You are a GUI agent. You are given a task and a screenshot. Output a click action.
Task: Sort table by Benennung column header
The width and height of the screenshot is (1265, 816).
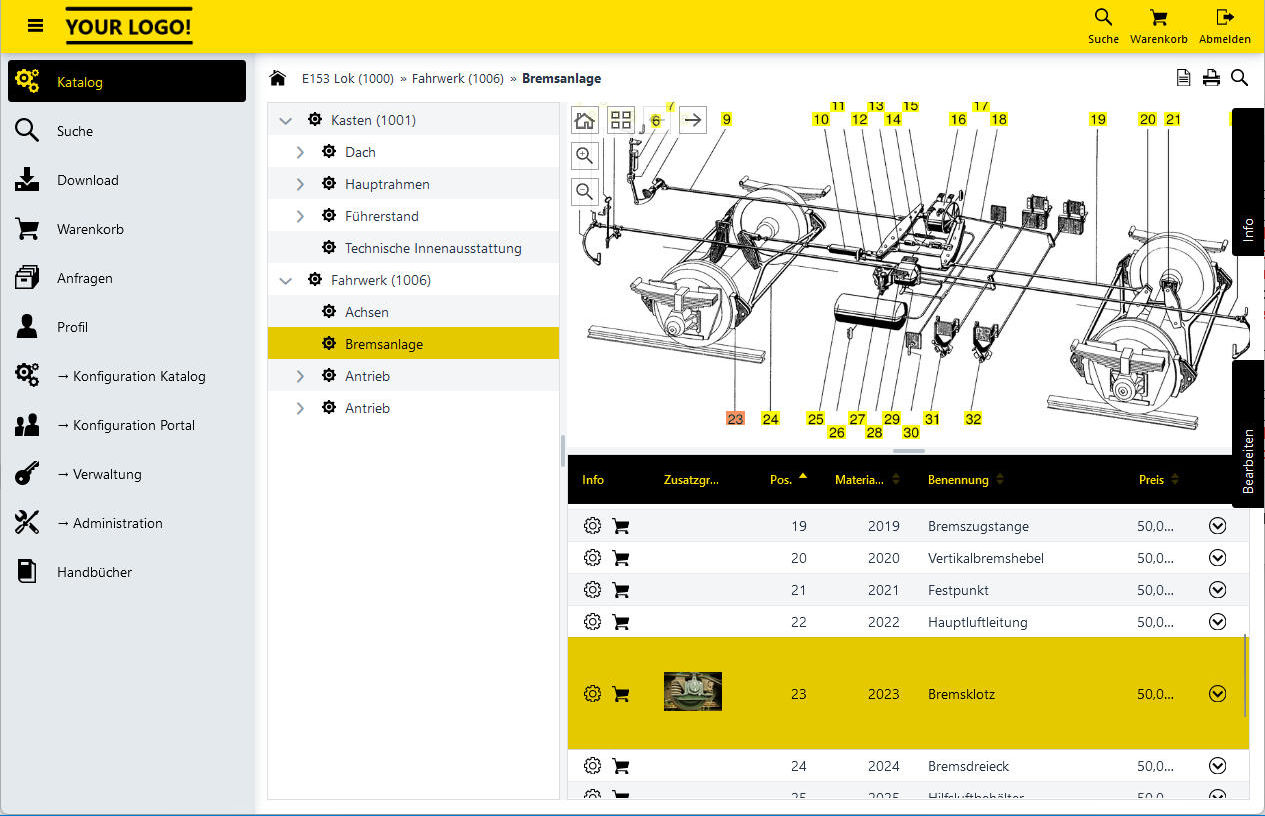[958, 480]
